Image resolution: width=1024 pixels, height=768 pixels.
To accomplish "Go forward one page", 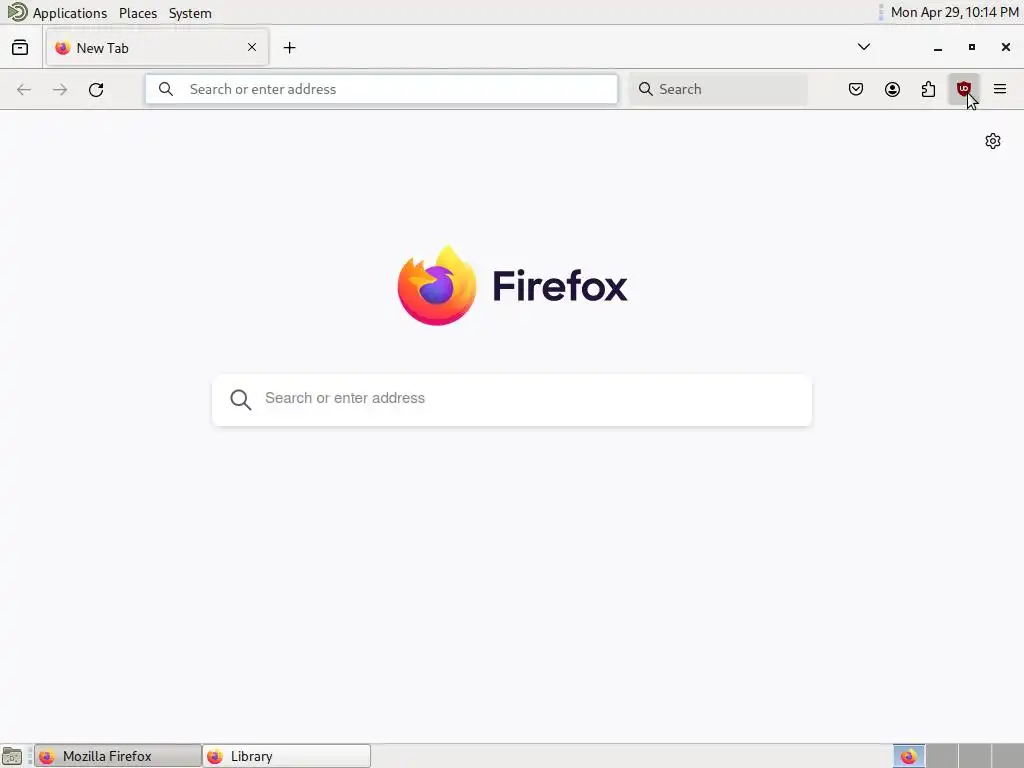I will click(60, 89).
